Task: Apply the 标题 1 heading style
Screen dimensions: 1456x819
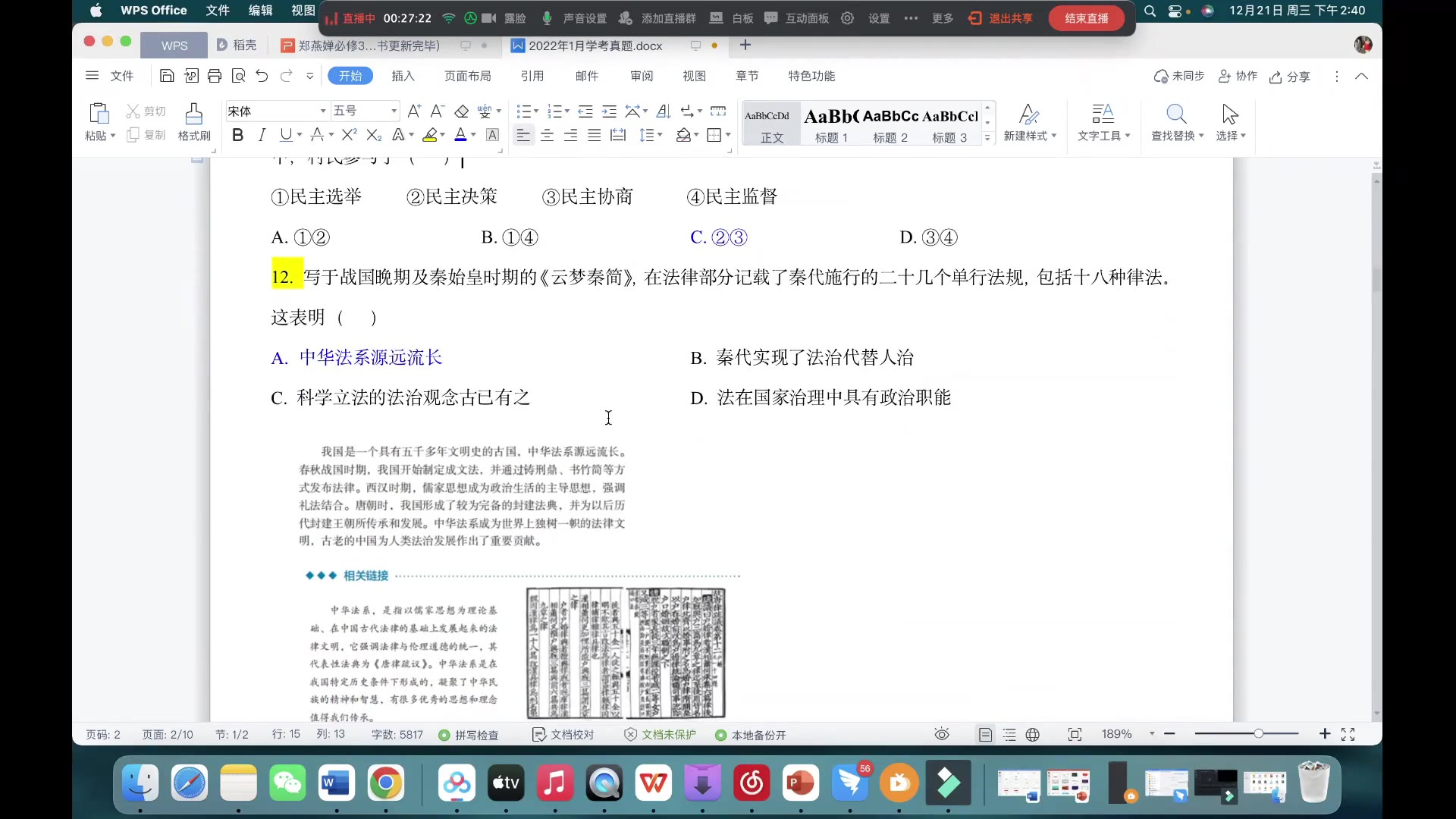Action: [x=831, y=123]
